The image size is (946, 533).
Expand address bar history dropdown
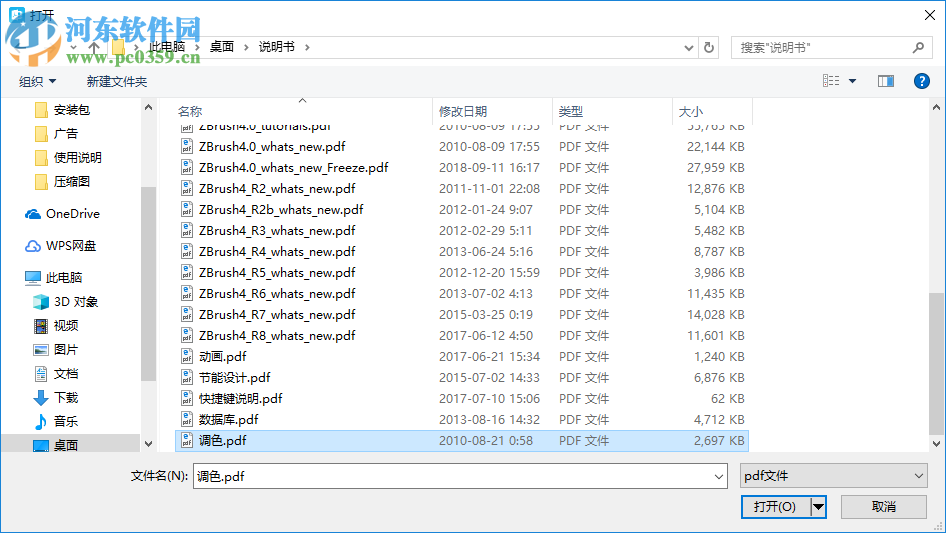(688, 48)
